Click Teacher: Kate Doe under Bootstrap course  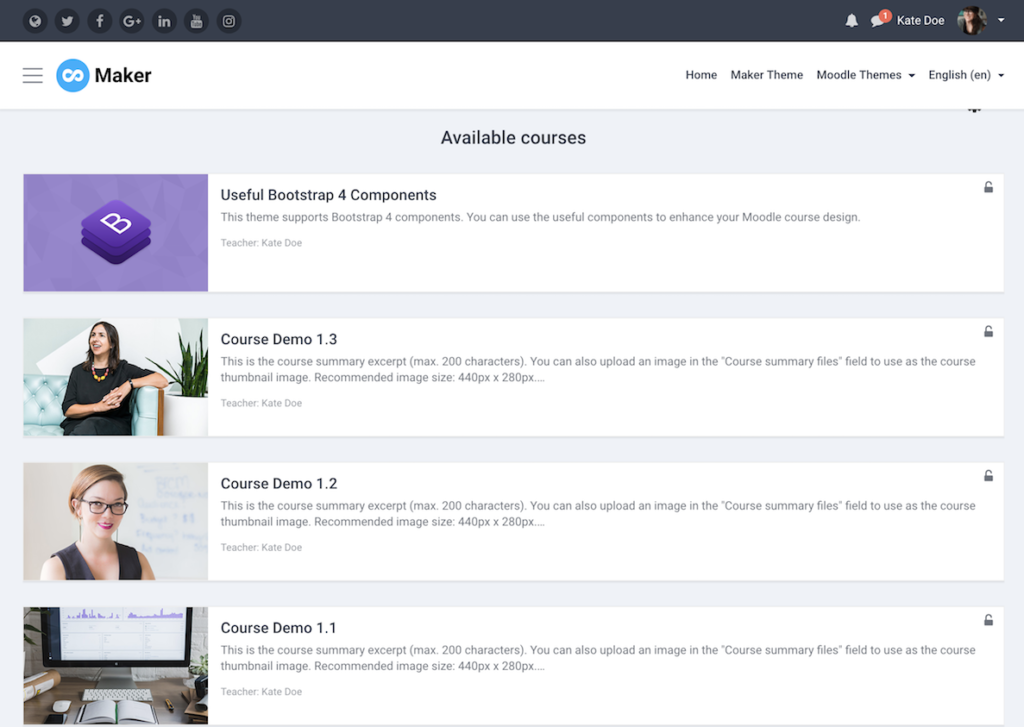[261, 243]
